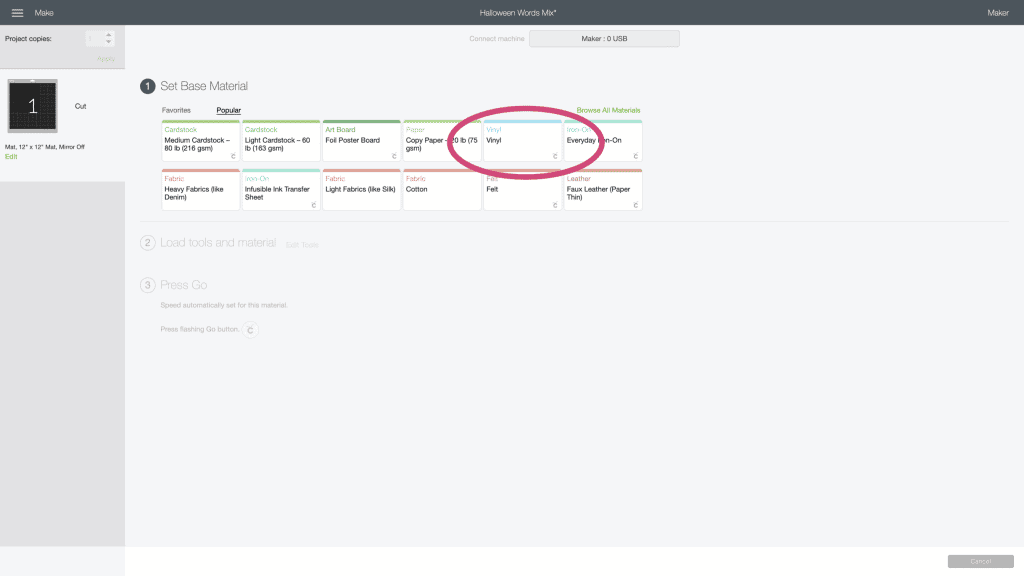This screenshot has width=1024, height=576.
Task: Click the Load tools and material heading
Action: [218, 243]
